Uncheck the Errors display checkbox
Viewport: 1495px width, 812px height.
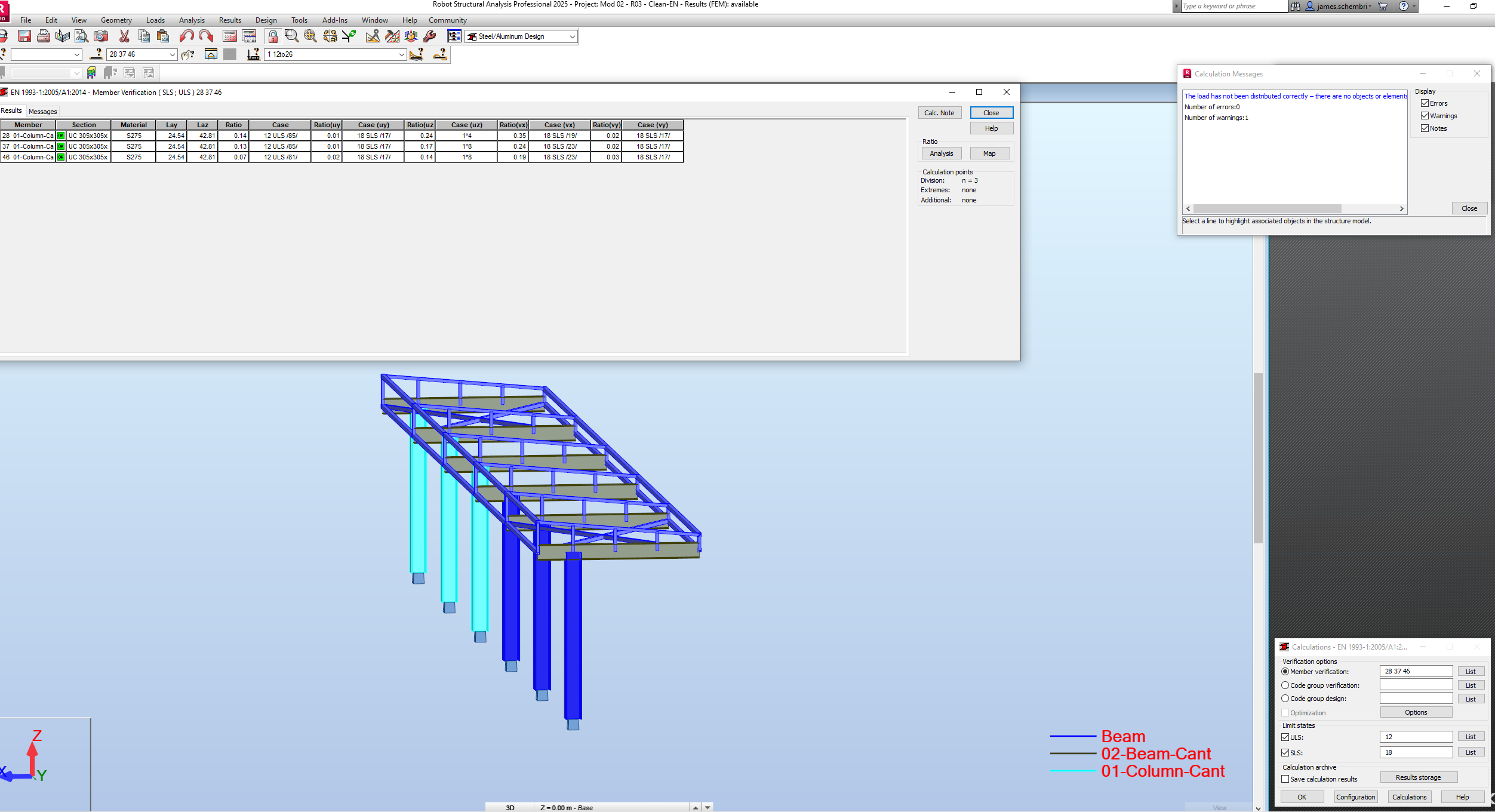click(1425, 103)
